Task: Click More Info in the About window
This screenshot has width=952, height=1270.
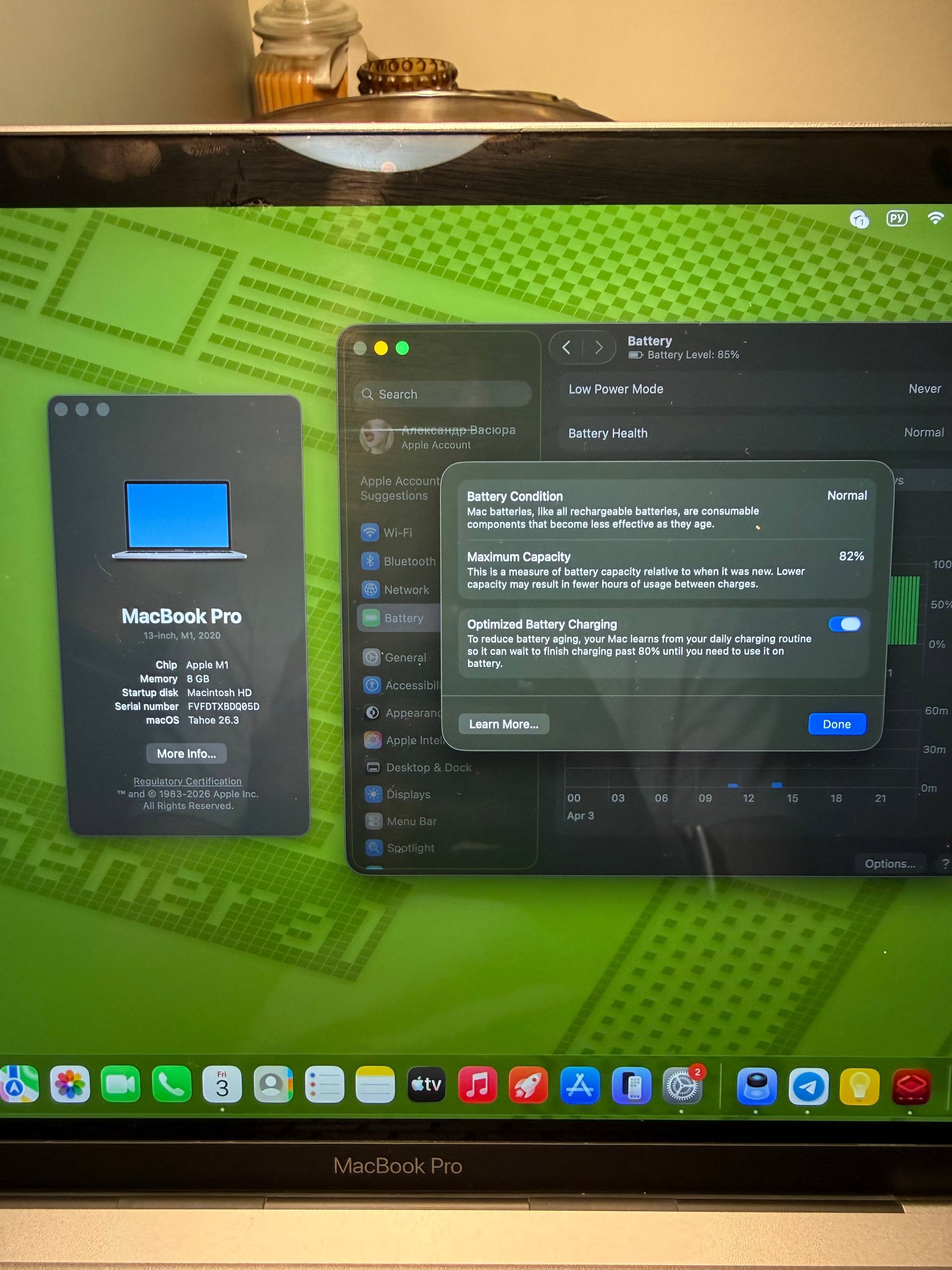Action: [x=186, y=753]
